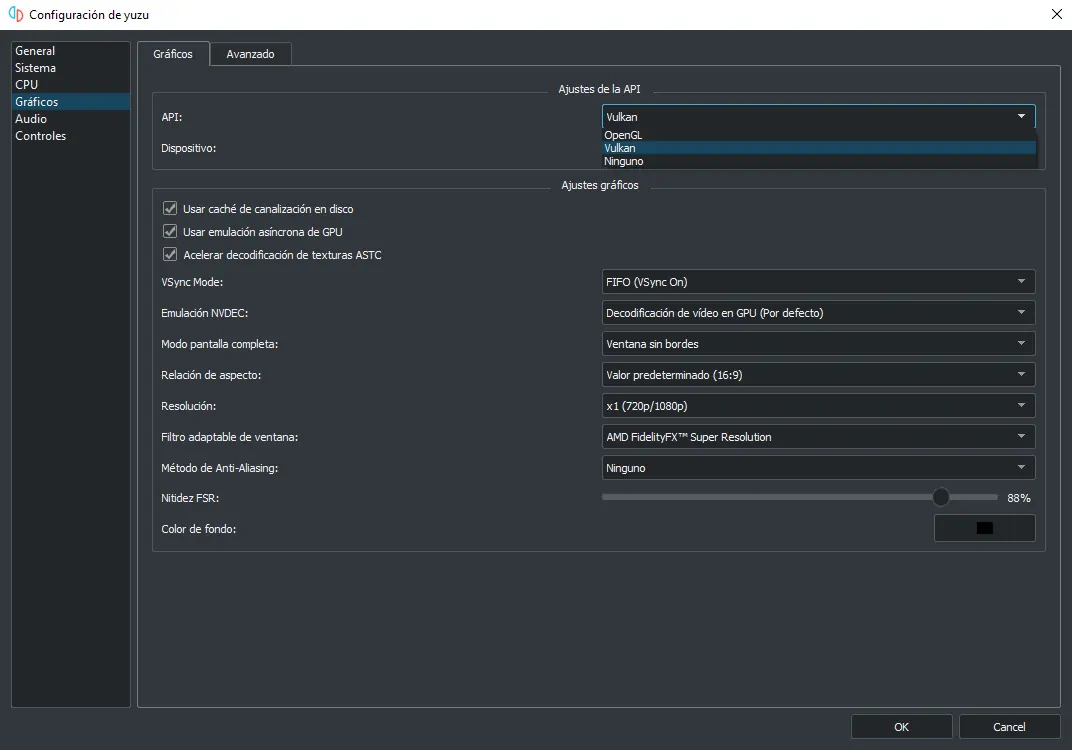Open the VSync Mode dropdown
This screenshot has width=1072, height=750.
point(817,282)
